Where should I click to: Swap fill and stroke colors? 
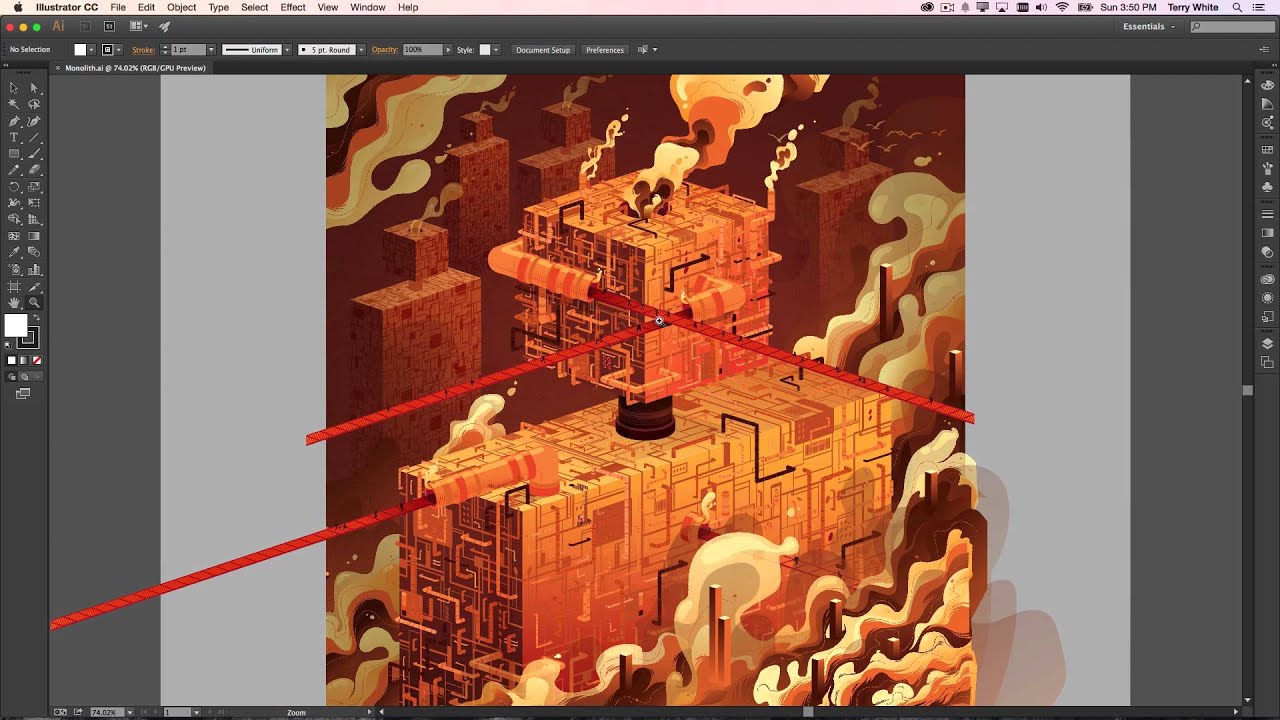(37, 318)
